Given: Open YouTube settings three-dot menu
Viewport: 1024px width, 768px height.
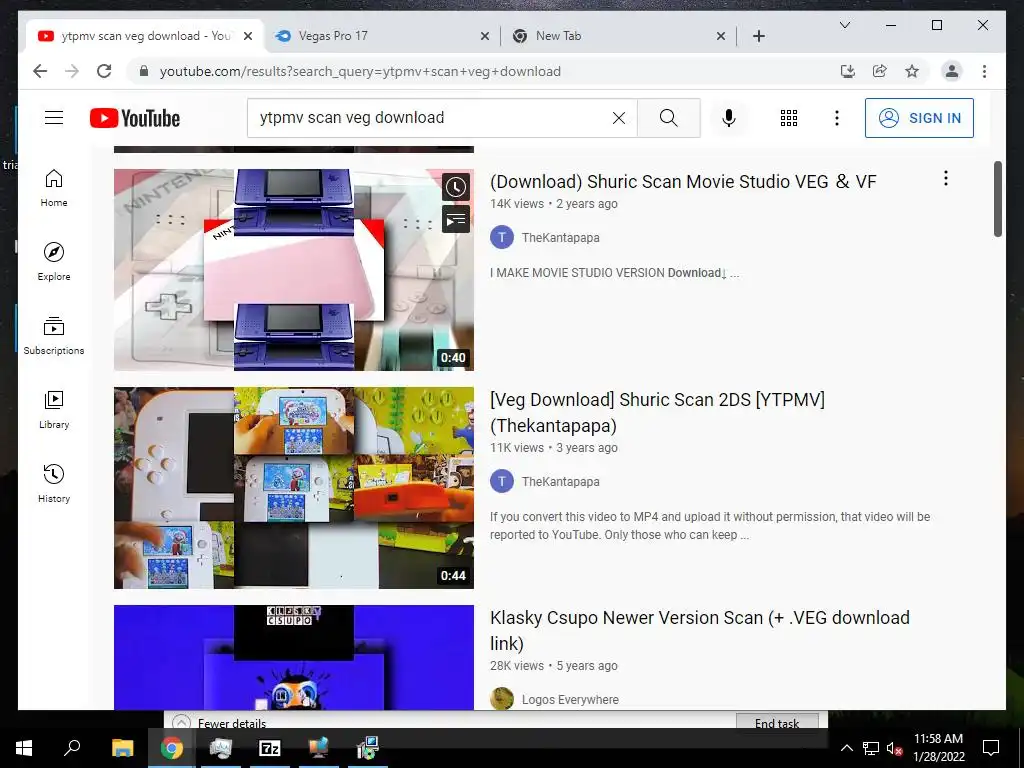Looking at the screenshot, I should click(x=837, y=118).
